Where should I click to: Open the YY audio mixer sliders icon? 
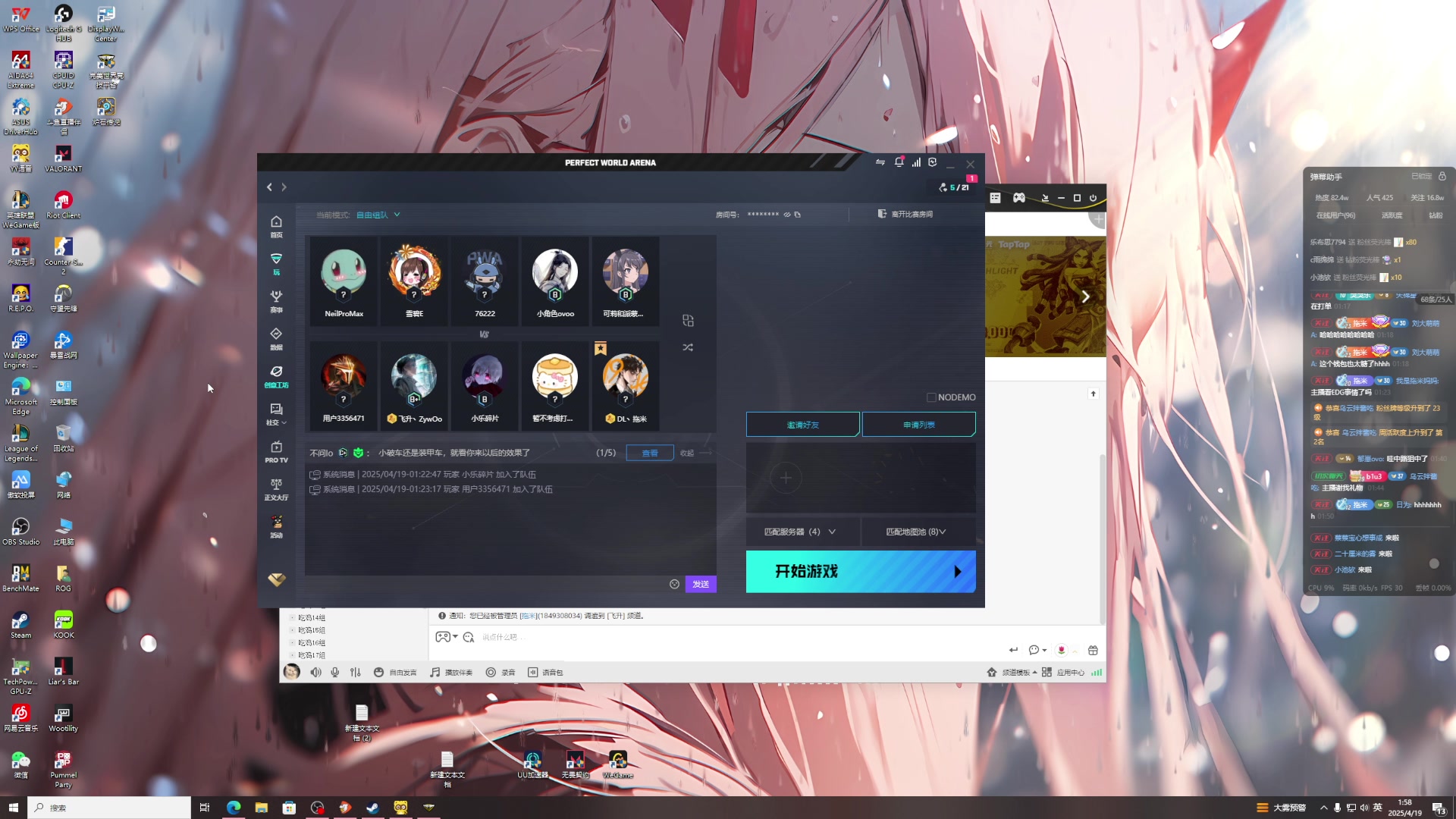356,672
